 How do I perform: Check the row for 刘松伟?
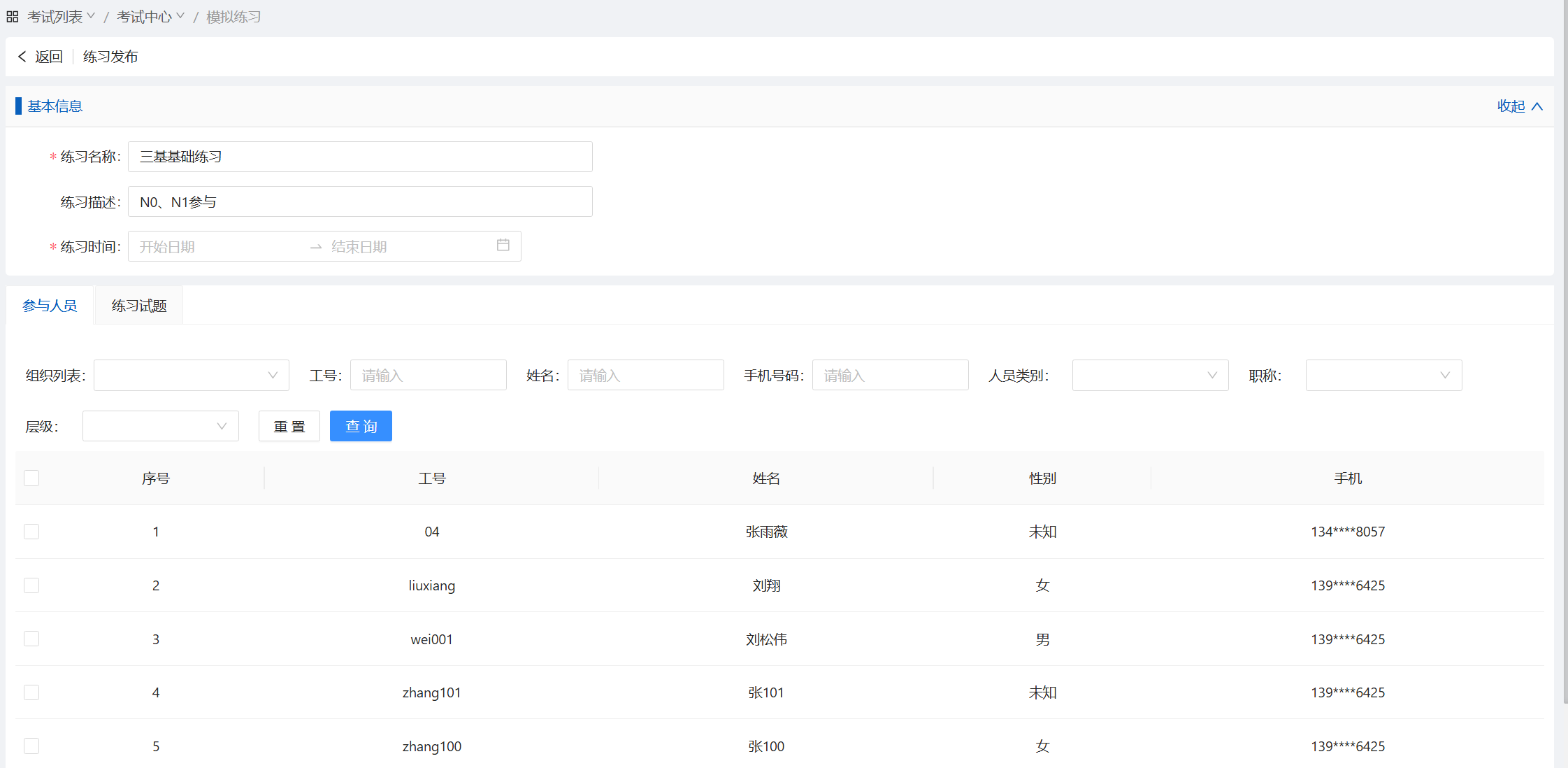coord(31,639)
